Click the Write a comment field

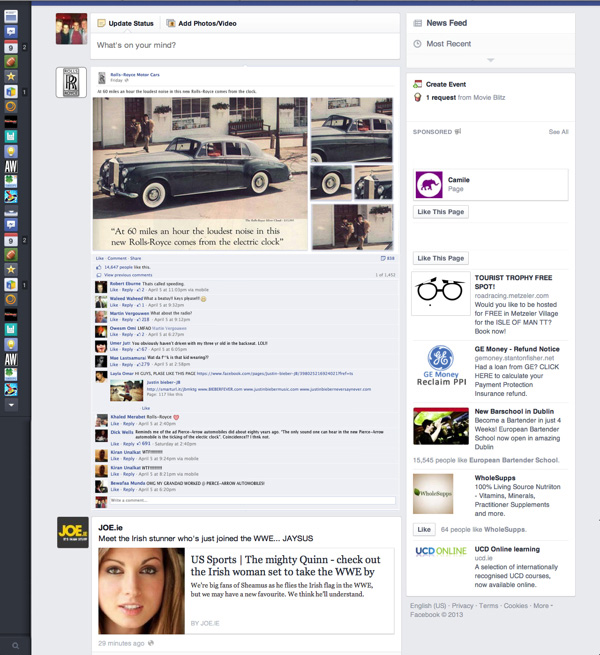(250, 500)
